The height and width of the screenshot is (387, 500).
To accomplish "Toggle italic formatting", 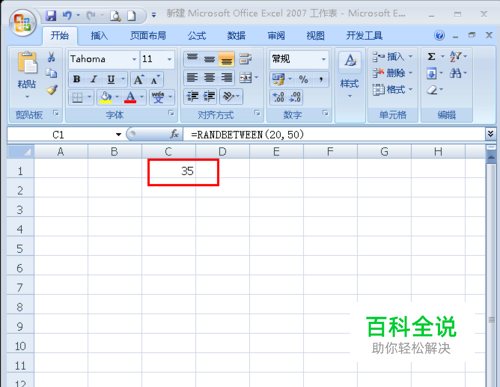I will (x=94, y=79).
